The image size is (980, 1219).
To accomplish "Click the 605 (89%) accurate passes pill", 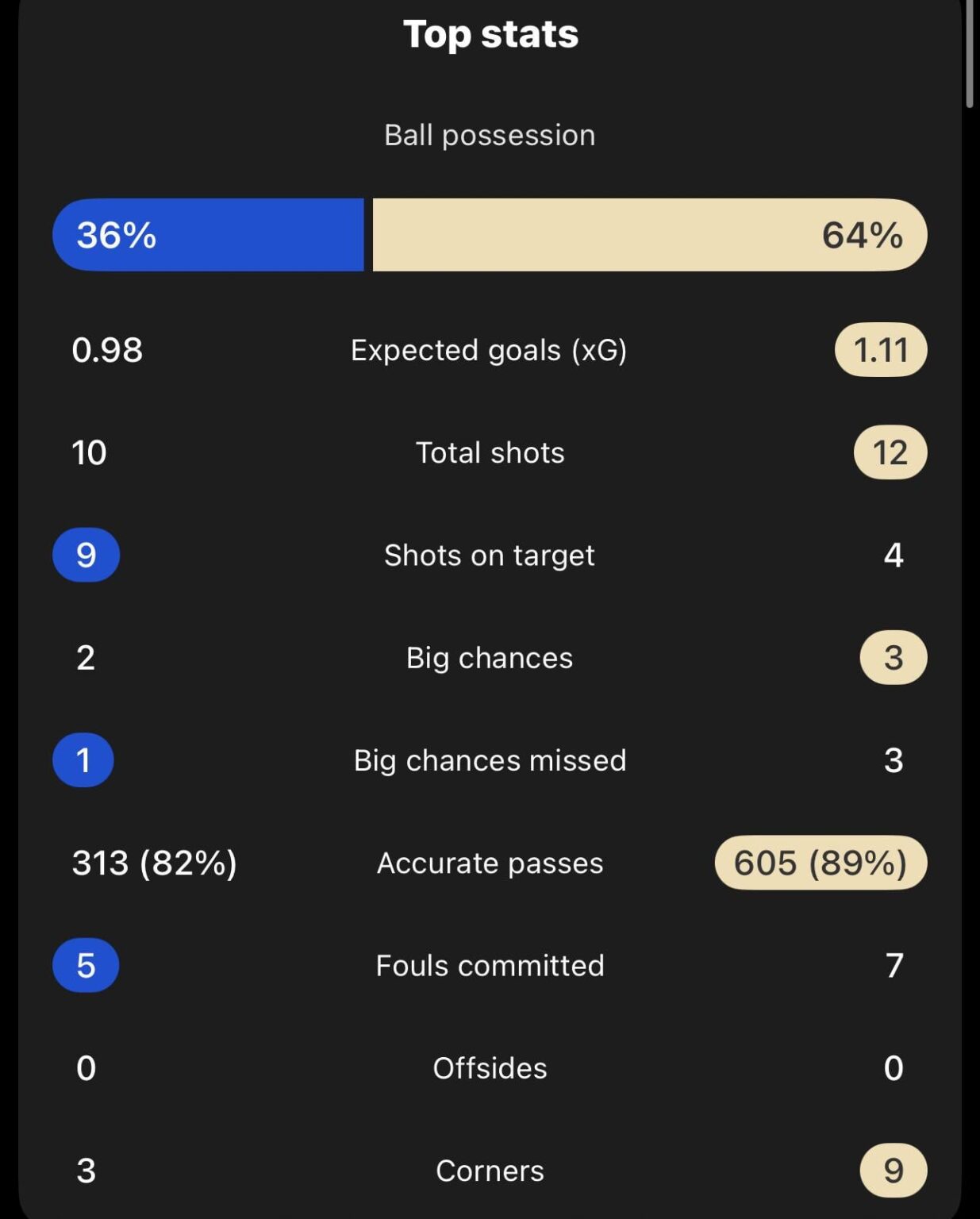I will tap(821, 863).
